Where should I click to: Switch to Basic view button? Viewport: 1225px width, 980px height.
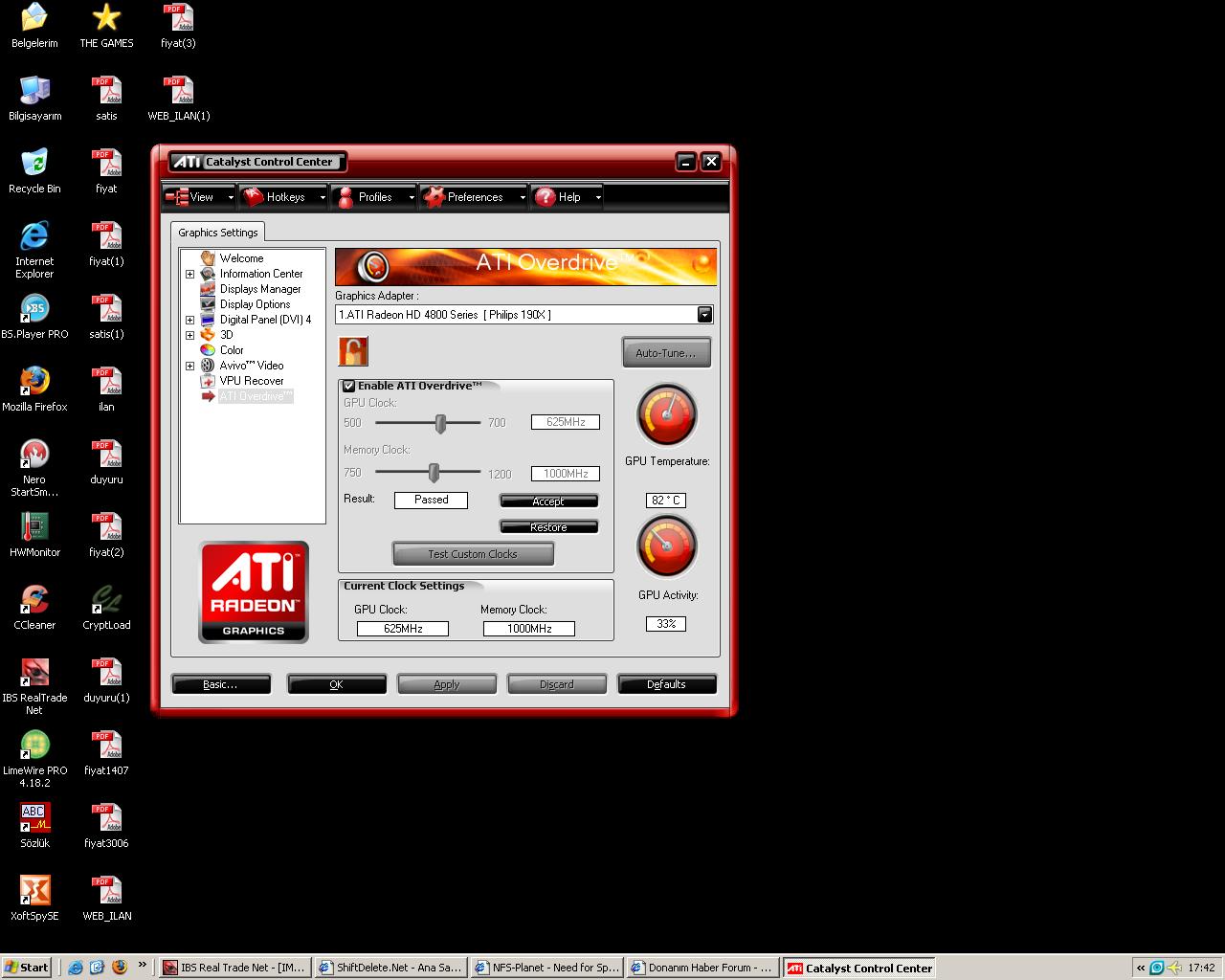coord(221,684)
